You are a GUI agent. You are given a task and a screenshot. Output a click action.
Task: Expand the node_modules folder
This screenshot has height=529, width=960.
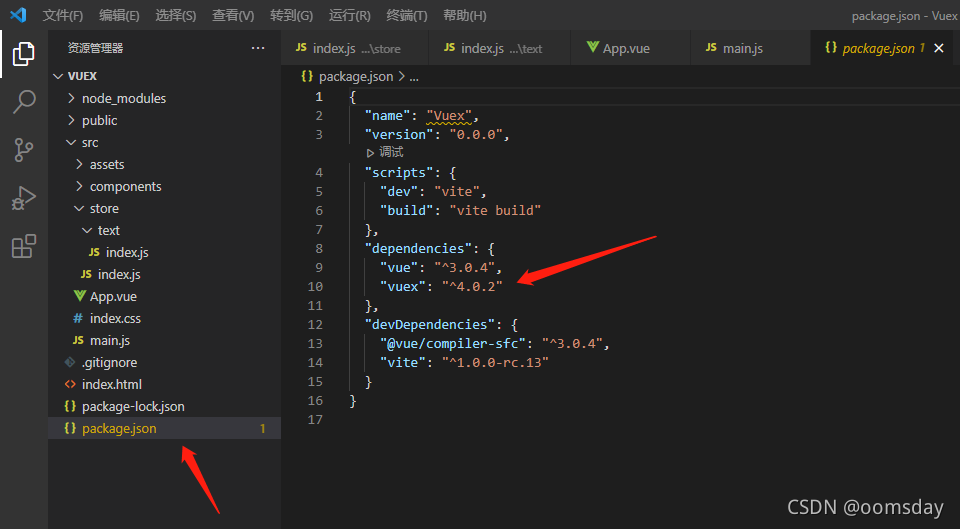click(x=164, y=98)
